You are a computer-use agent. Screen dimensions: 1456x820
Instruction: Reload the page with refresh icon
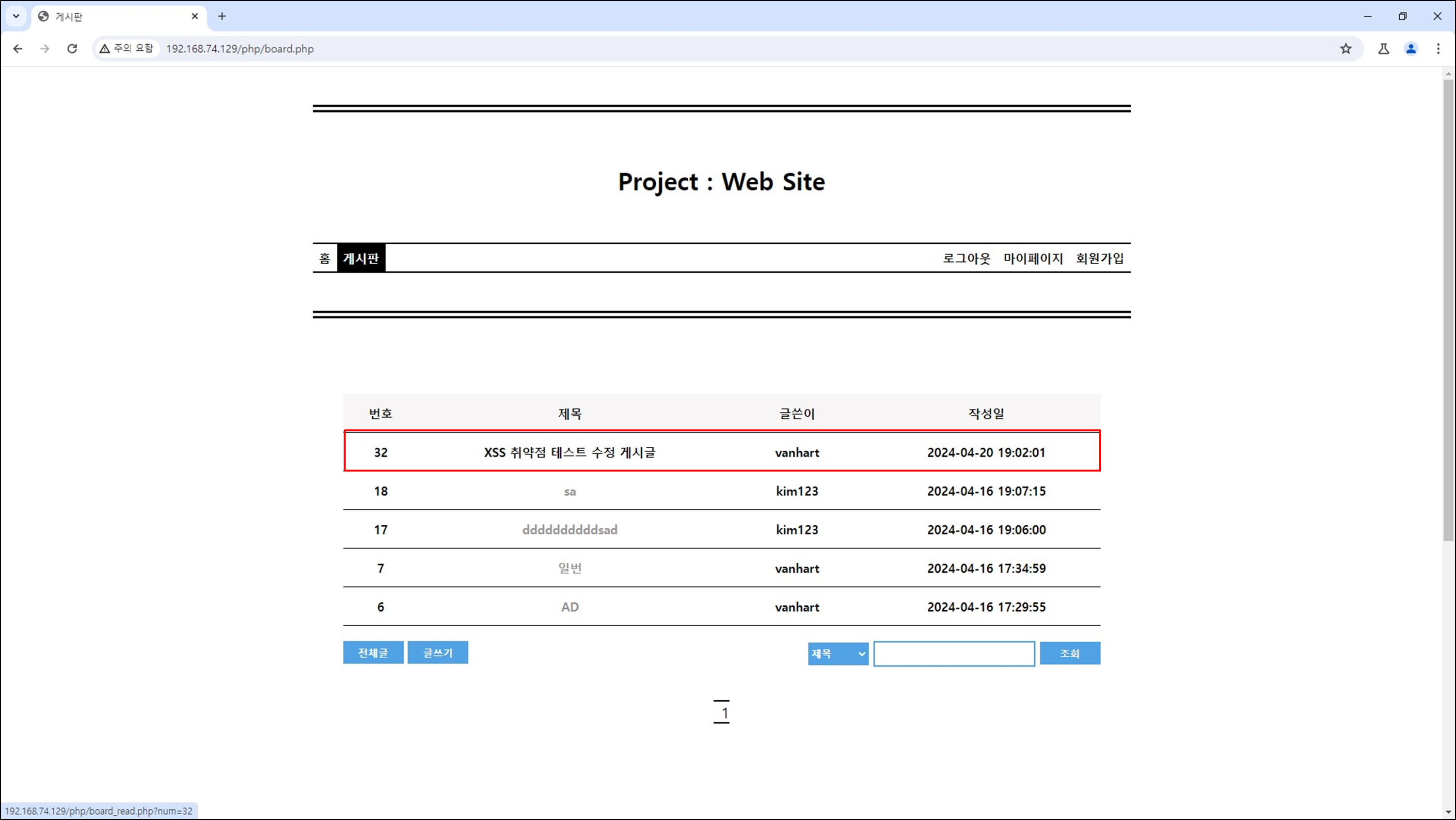tap(72, 48)
